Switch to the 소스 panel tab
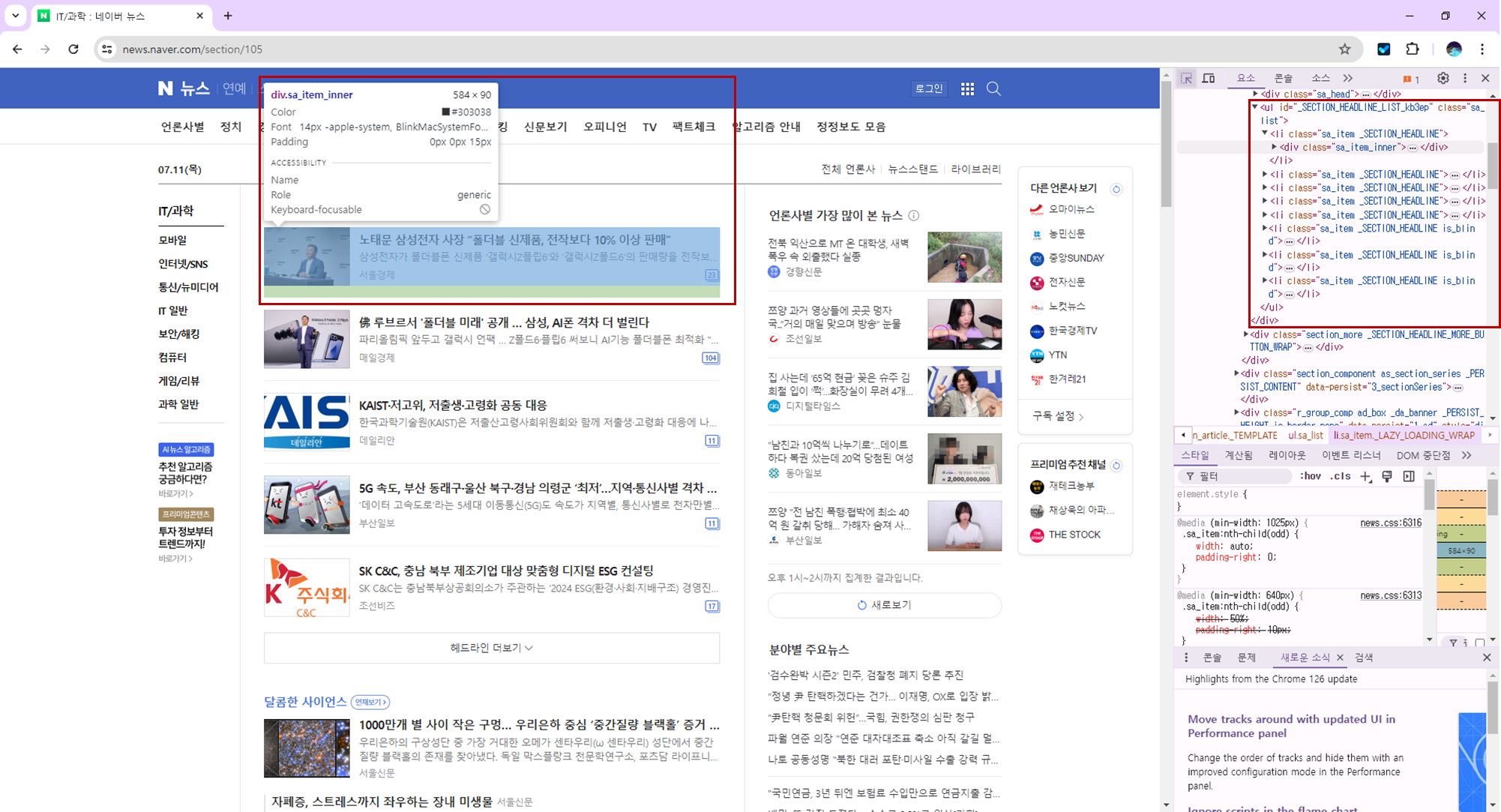 pos(1320,78)
